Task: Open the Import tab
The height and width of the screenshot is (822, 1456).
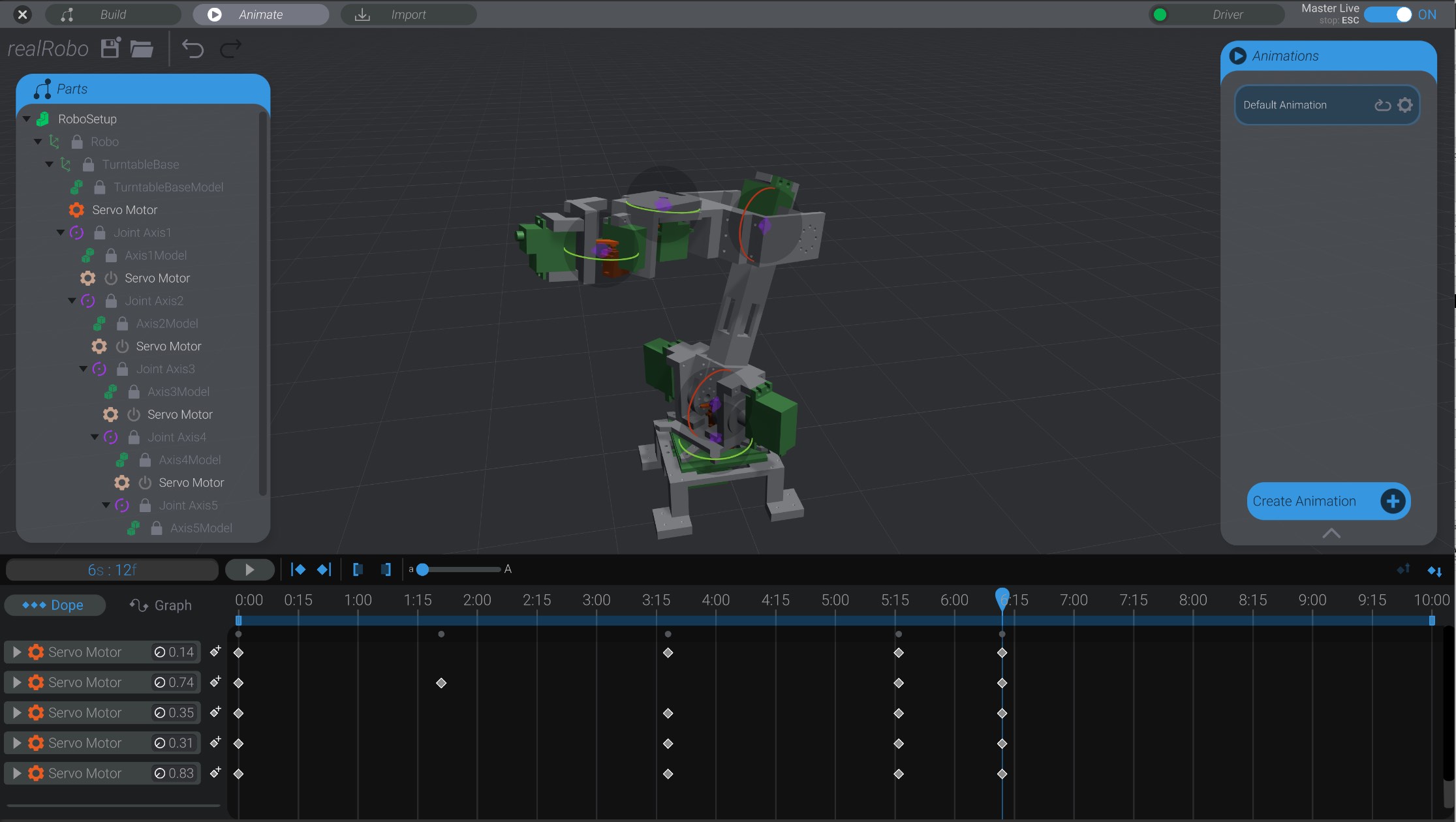Action: pyautogui.click(x=408, y=14)
